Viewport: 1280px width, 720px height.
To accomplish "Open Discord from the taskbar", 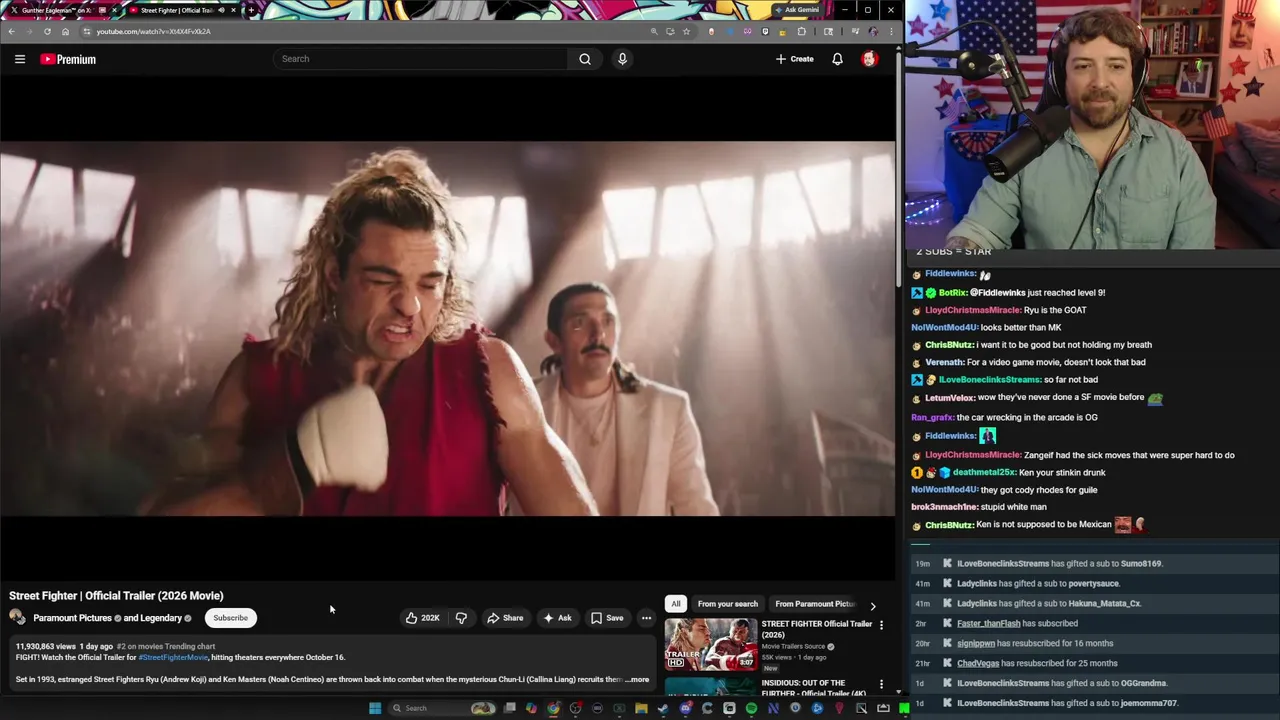I will (x=685, y=708).
